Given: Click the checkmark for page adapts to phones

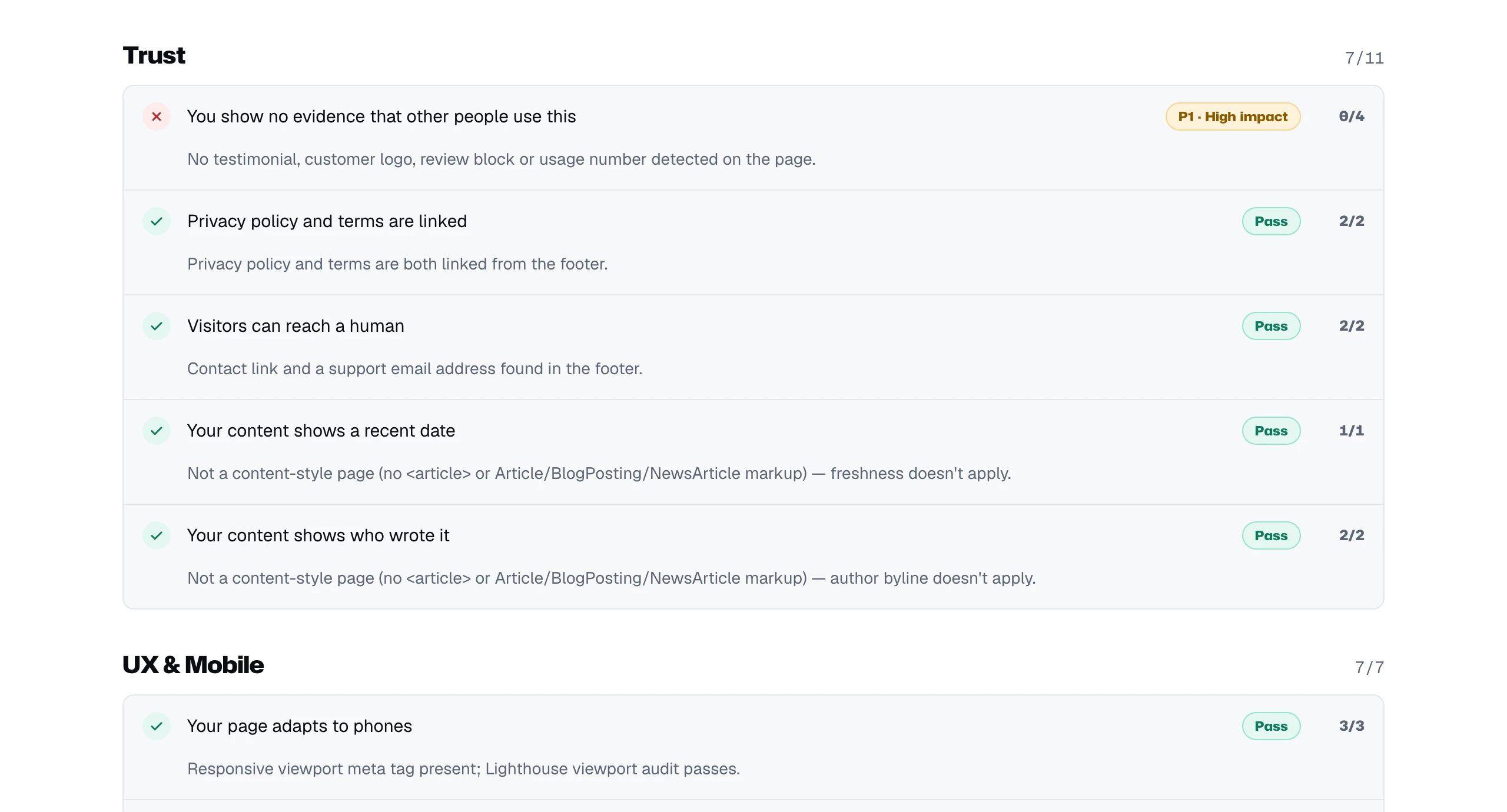Looking at the screenshot, I should pos(157,726).
